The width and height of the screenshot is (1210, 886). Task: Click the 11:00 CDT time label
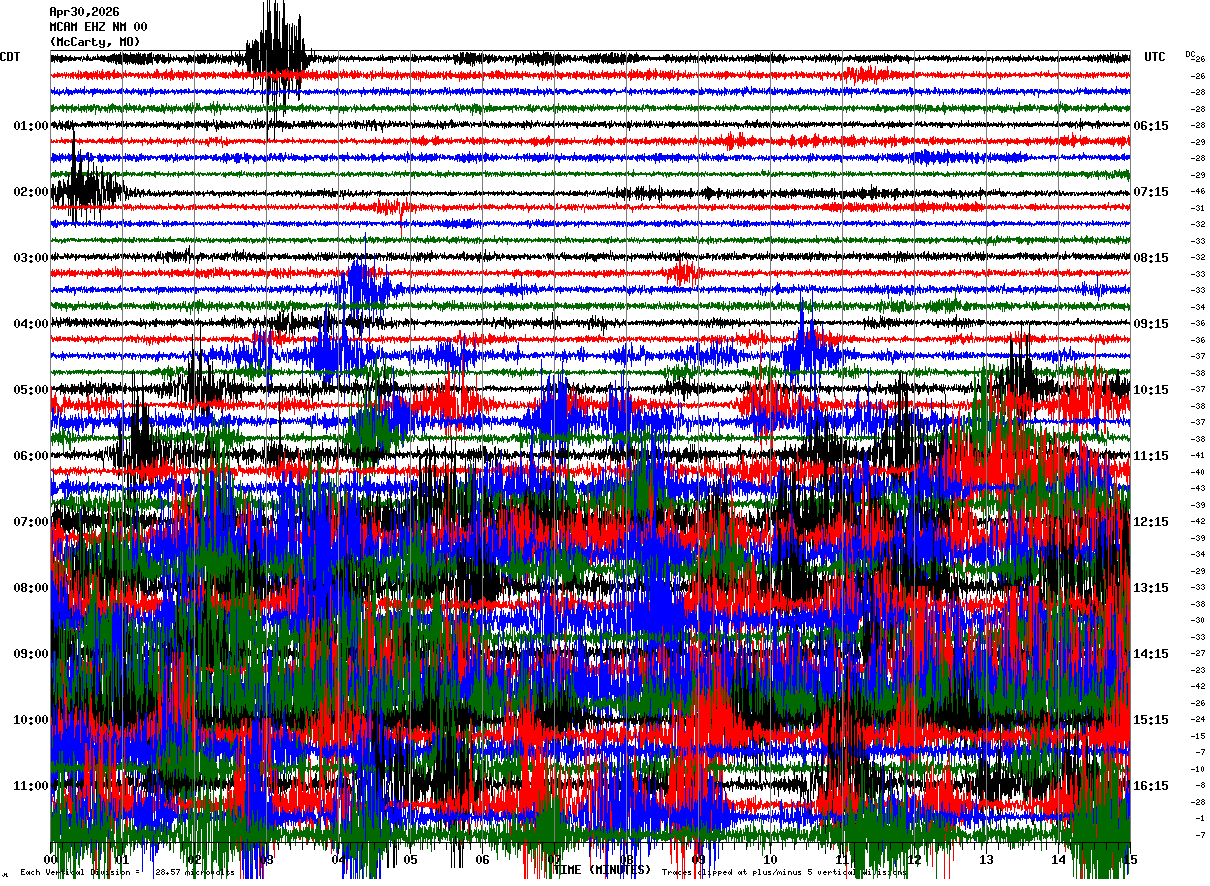pos(31,786)
